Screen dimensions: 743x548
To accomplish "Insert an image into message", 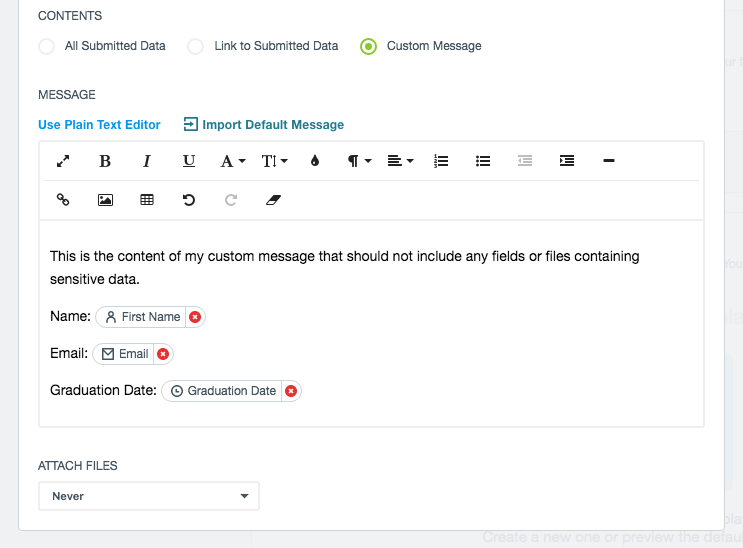I will click(x=105, y=200).
